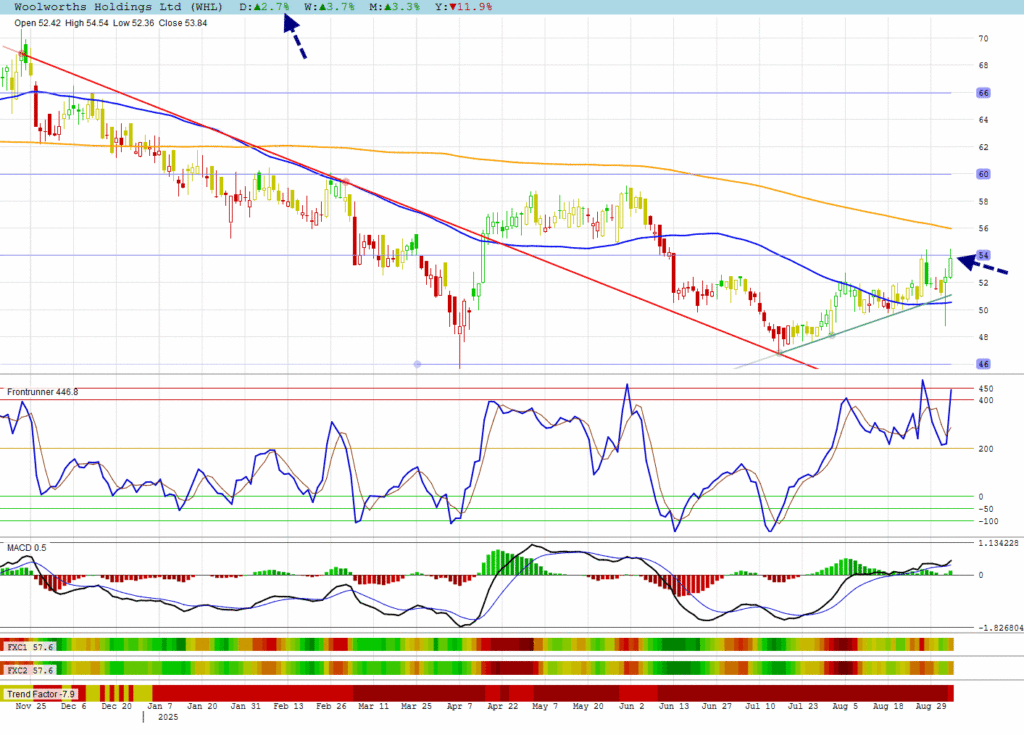The image size is (1024, 735).
Task: Click the Aug 18 date label
Action: [x=888, y=706]
